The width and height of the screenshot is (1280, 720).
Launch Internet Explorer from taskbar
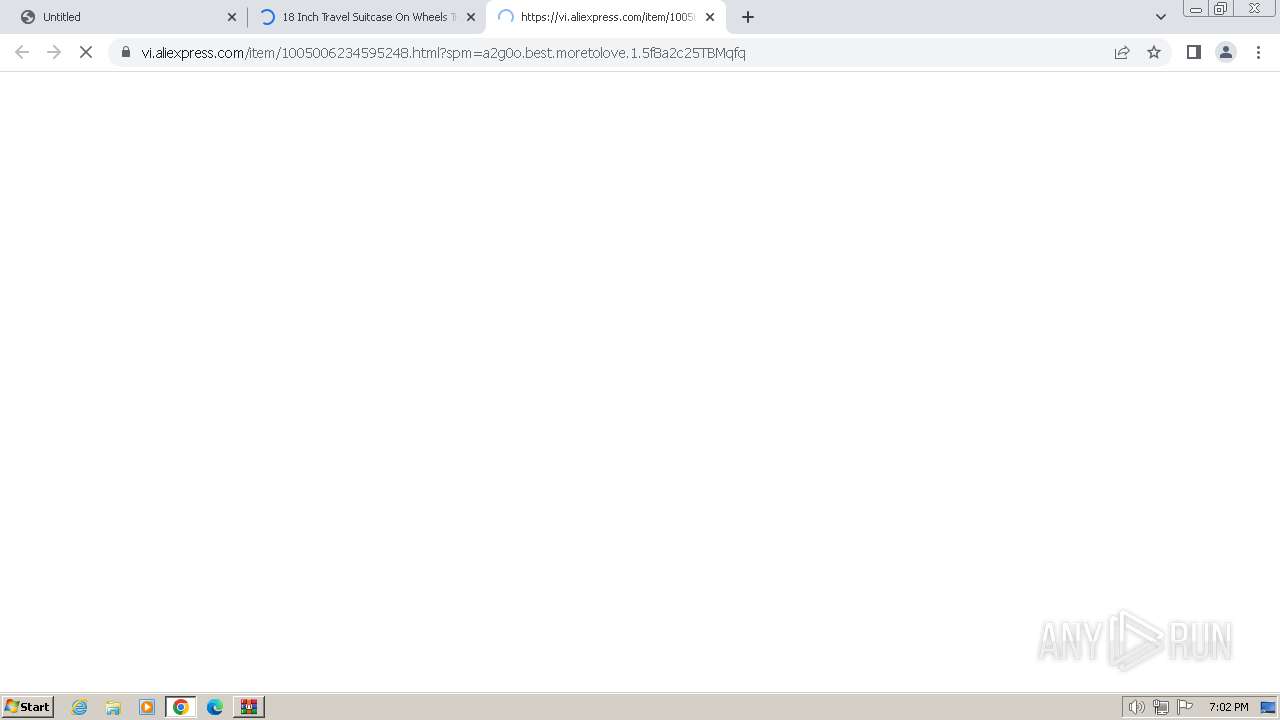(x=80, y=707)
